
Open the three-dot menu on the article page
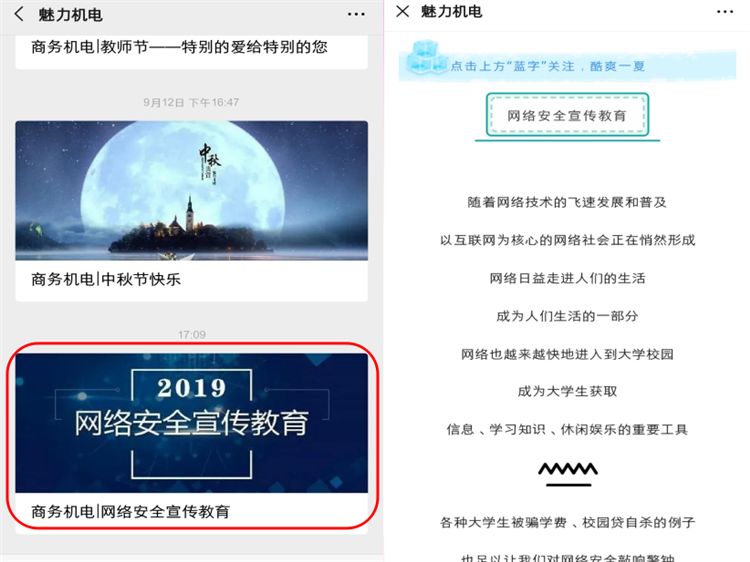click(725, 11)
